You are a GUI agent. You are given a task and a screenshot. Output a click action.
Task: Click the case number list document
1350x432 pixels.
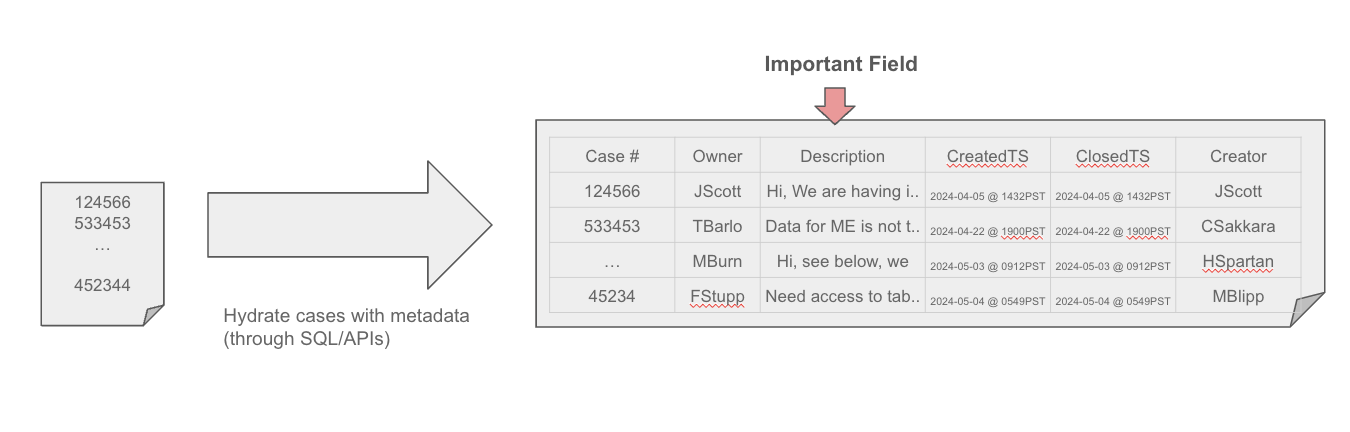pyautogui.click(x=102, y=252)
